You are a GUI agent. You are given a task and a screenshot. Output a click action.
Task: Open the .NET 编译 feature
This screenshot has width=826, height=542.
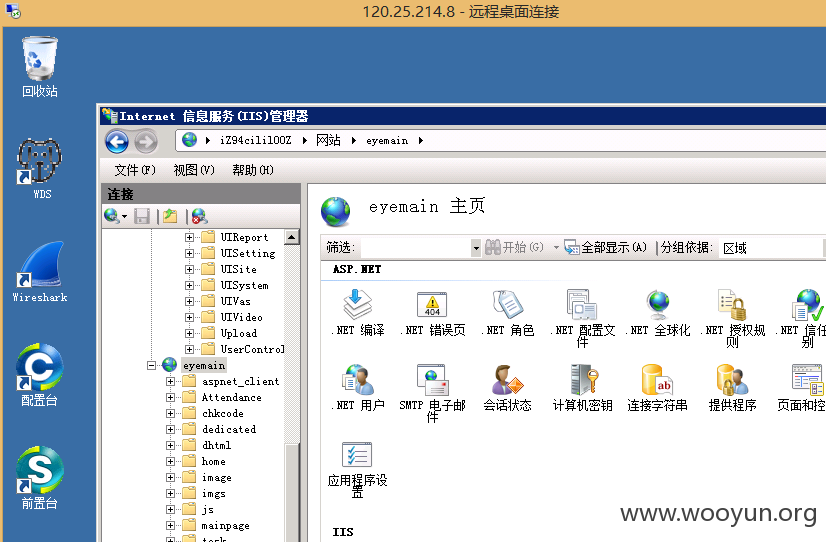pyautogui.click(x=358, y=313)
